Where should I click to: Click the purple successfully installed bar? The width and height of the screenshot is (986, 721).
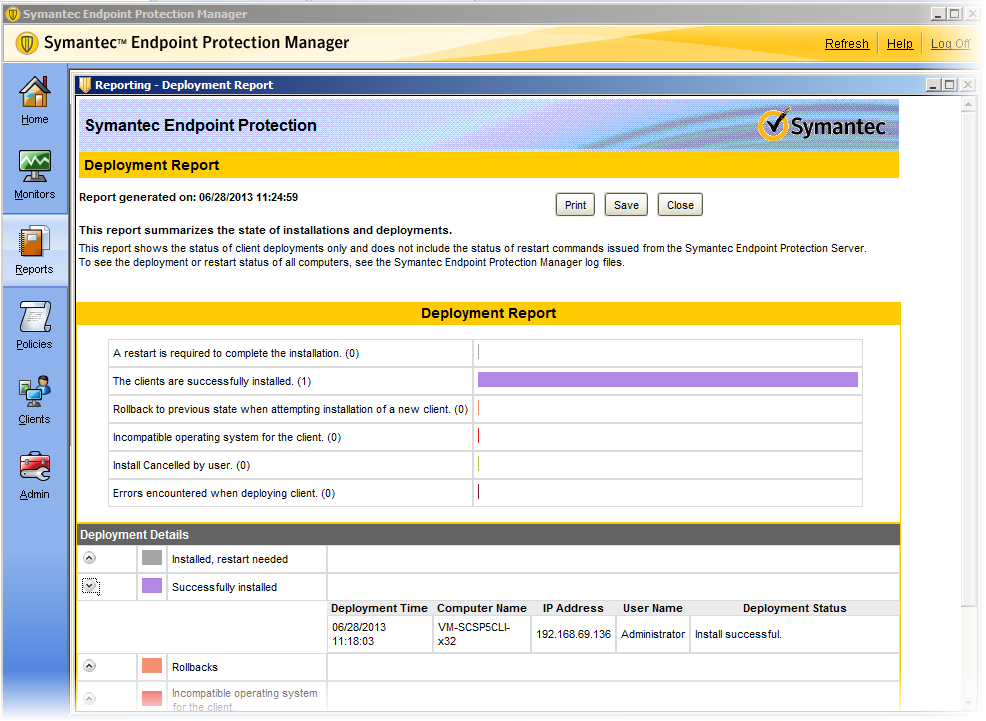pyautogui.click(x=668, y=380)
